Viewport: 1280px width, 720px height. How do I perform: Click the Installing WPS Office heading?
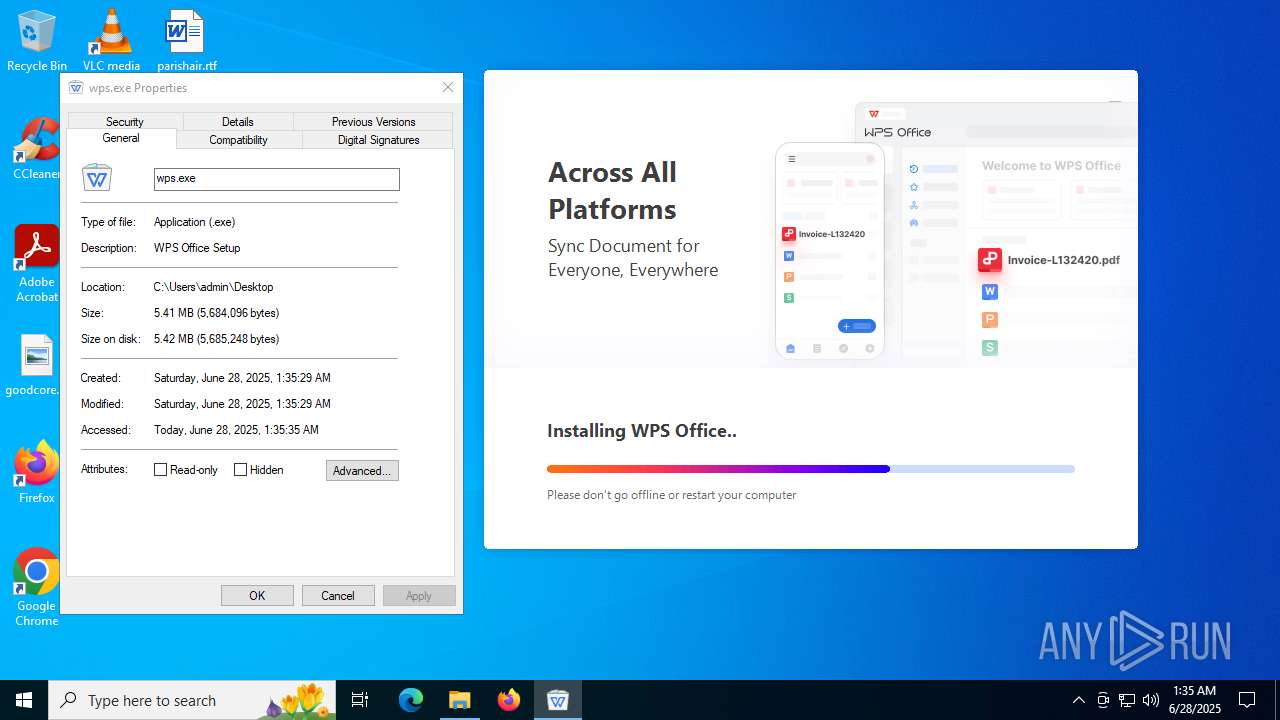point(642,431)
